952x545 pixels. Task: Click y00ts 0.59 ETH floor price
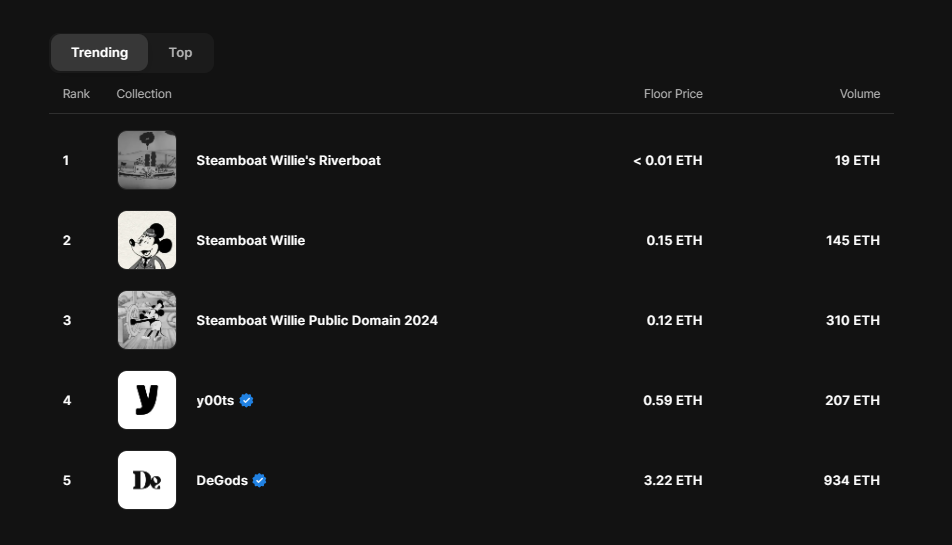pos(672,400)
